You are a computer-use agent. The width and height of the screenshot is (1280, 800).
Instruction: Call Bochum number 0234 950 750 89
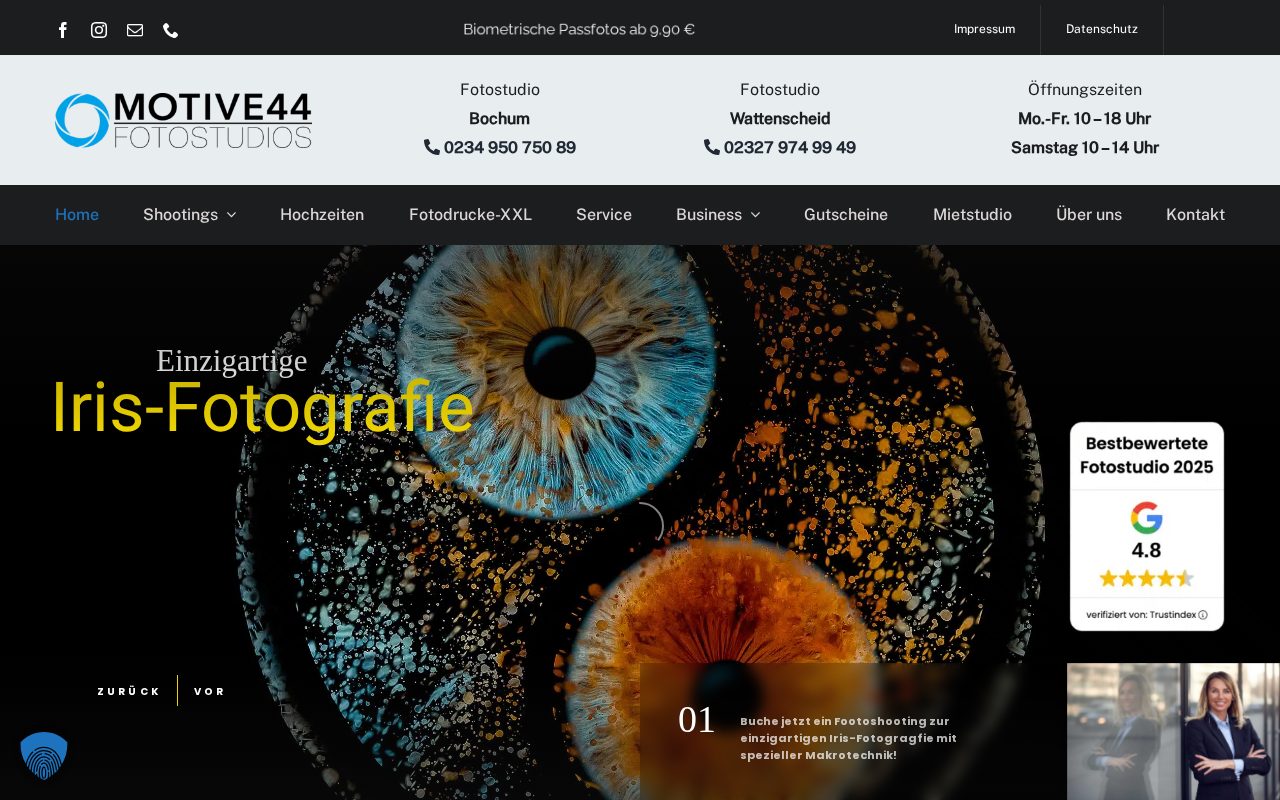point(510,147)
